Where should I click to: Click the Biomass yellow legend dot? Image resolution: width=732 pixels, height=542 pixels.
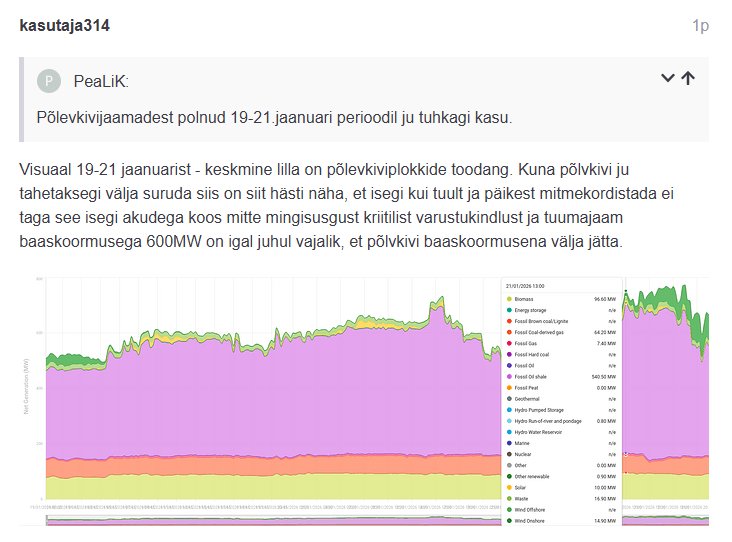pyautogui.click(x=509, y=299)
